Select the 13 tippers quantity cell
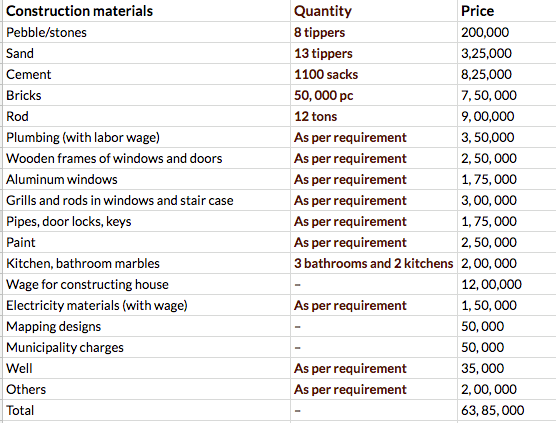556x423 pixels. point(374,53)
